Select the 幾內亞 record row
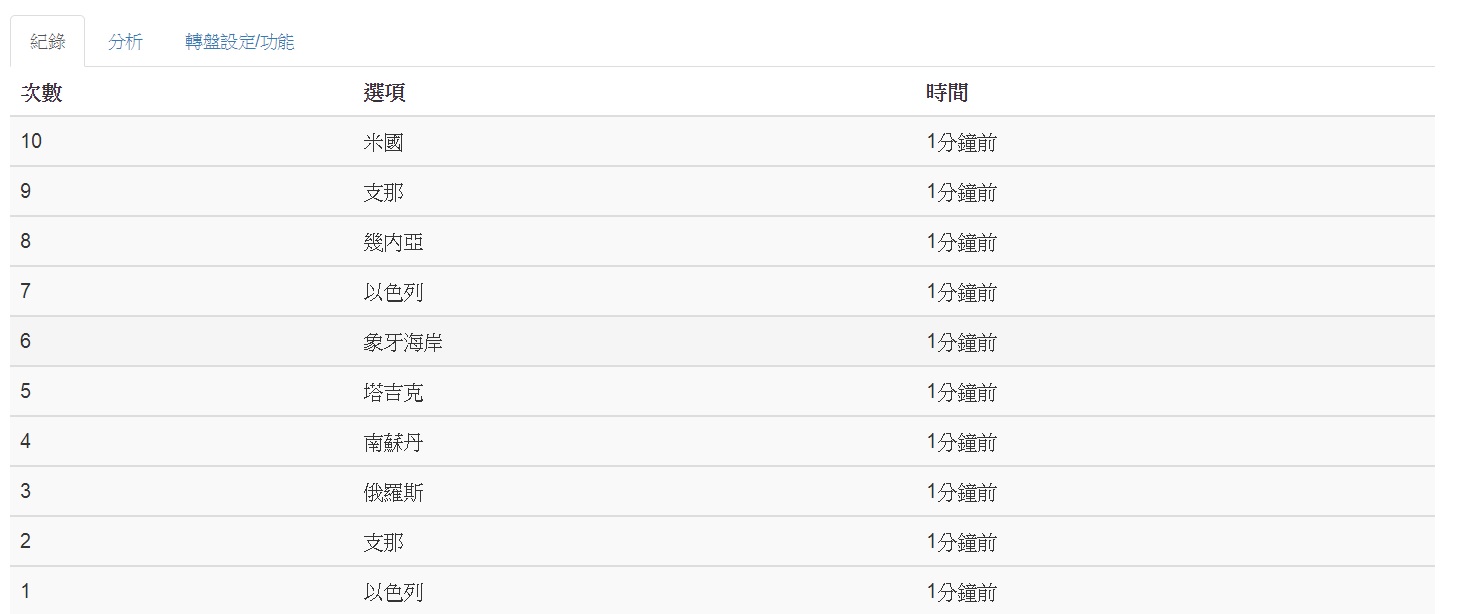The height and width of the screenshot is (614, 1465). 722,242
